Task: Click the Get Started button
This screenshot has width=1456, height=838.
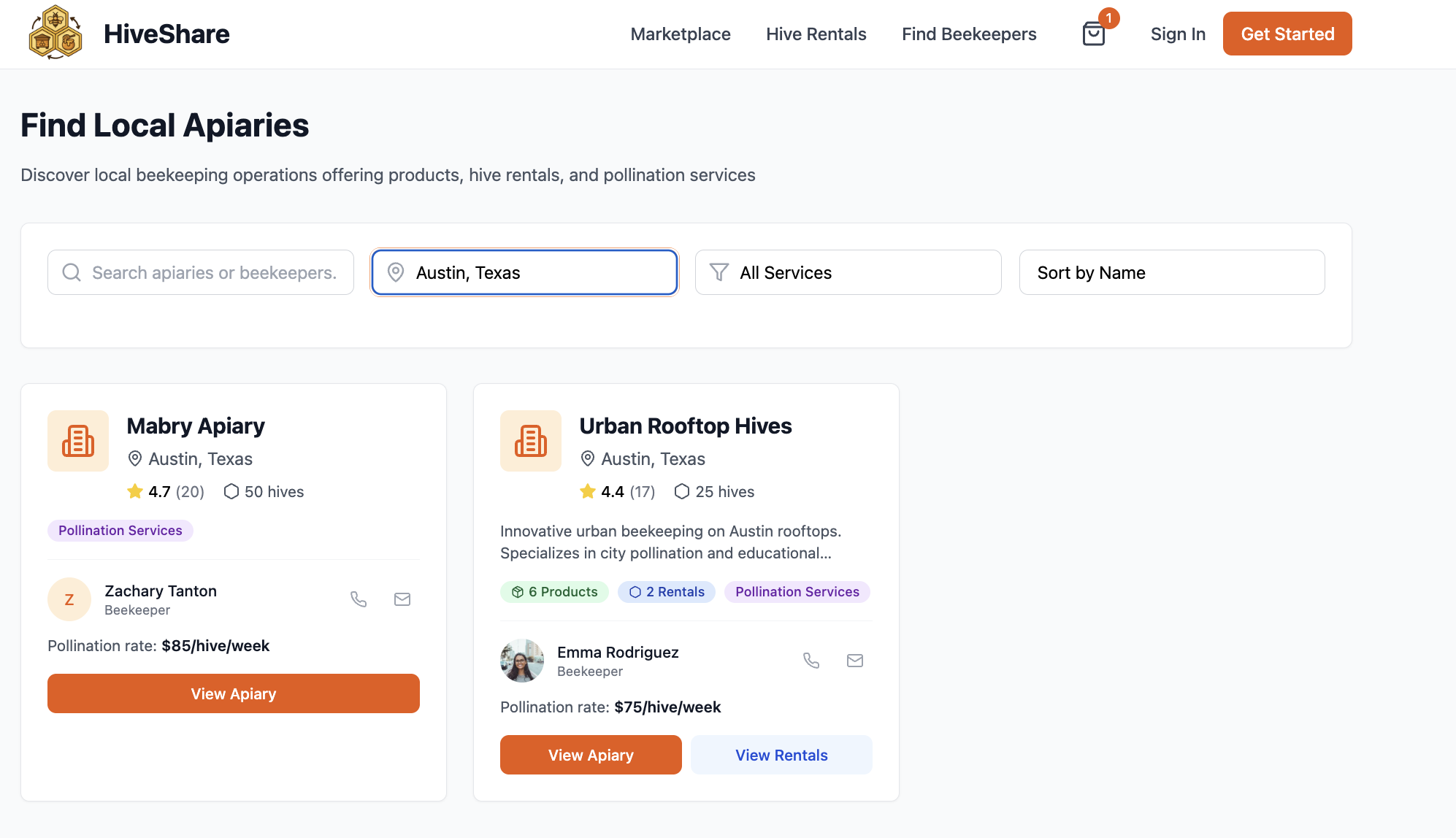Action: [1287, 34]
